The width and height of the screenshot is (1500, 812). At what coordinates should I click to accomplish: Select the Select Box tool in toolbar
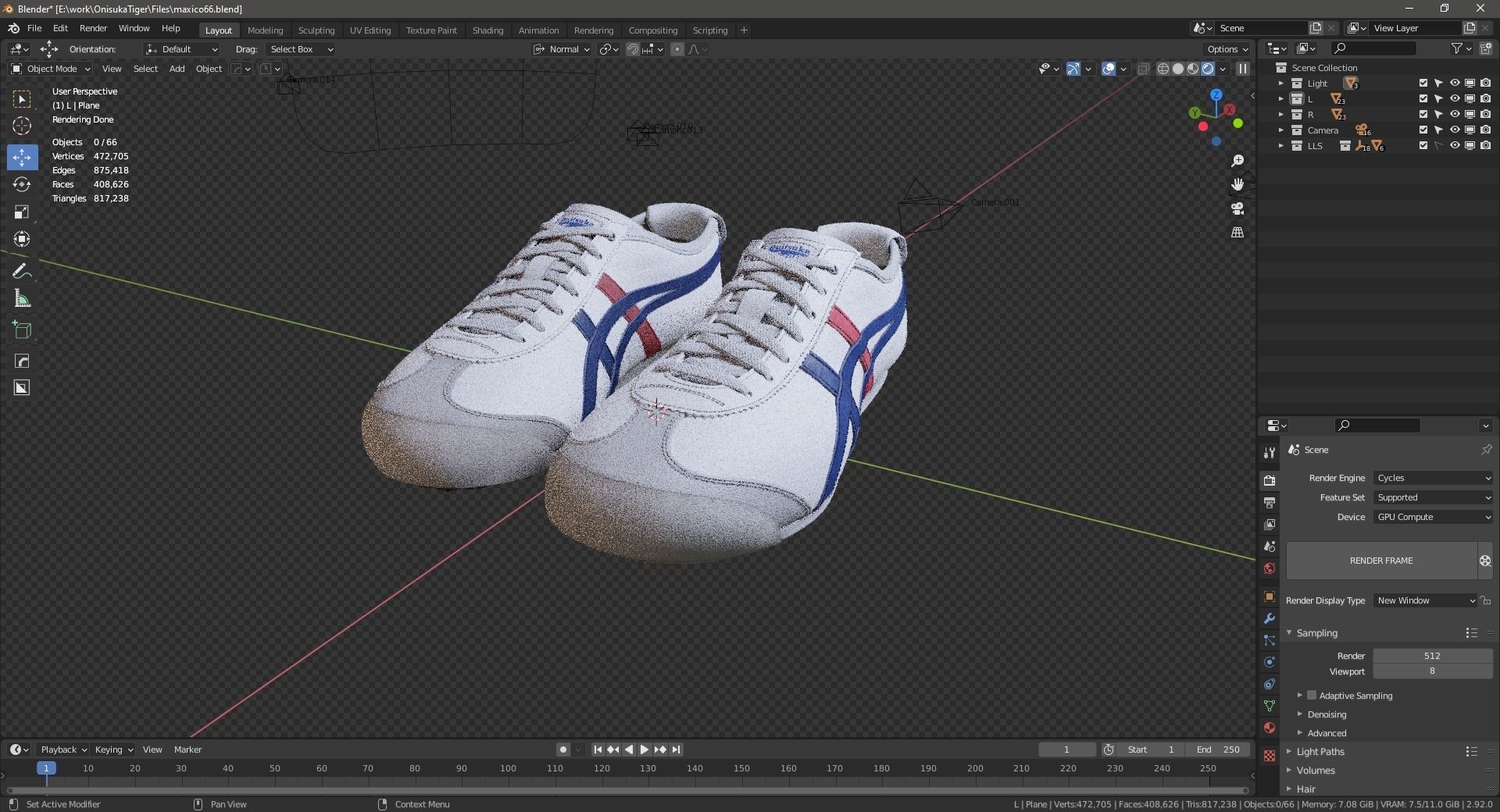point(22,99)
